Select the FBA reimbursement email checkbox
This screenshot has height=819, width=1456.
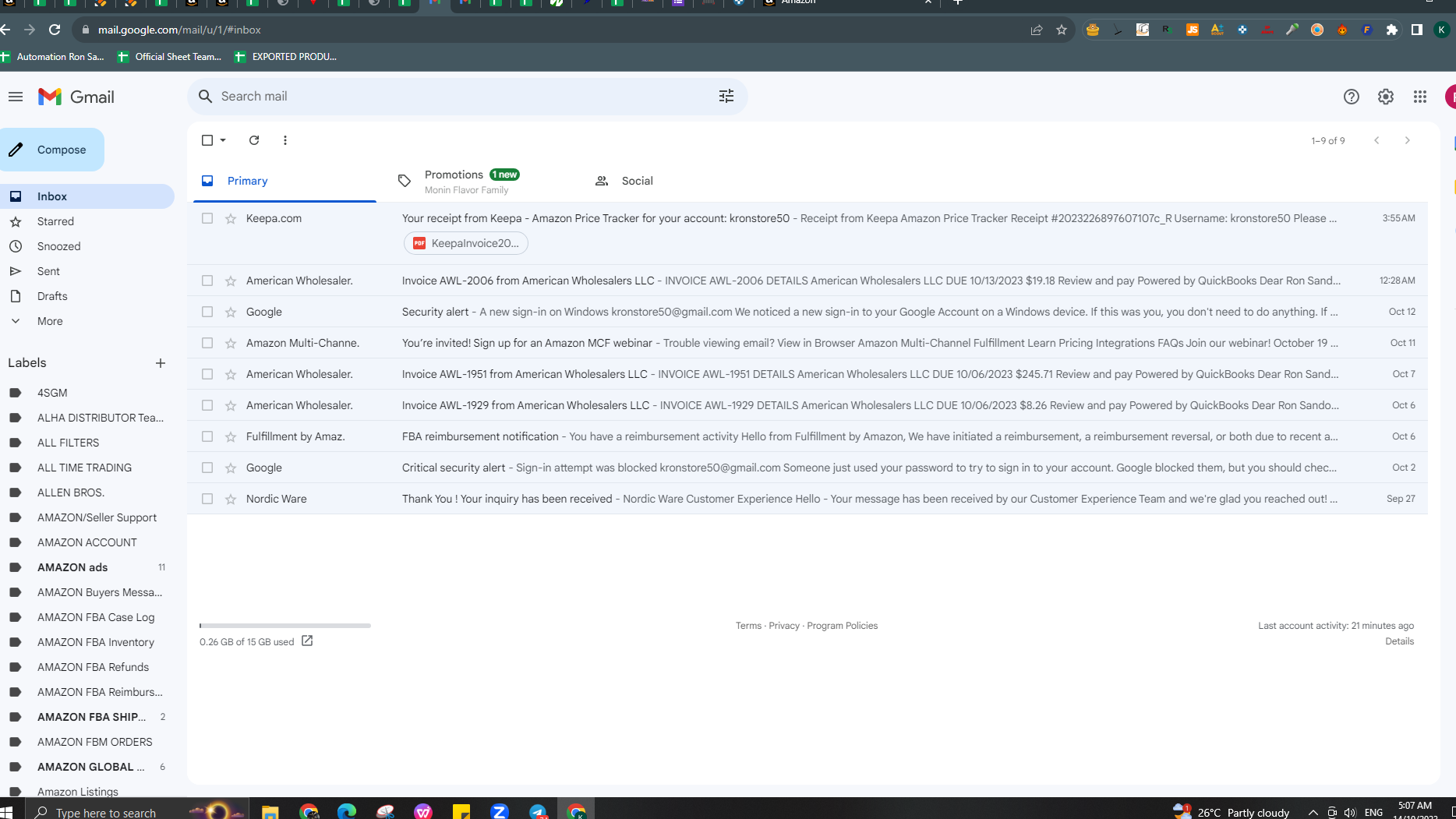[207, 436]
